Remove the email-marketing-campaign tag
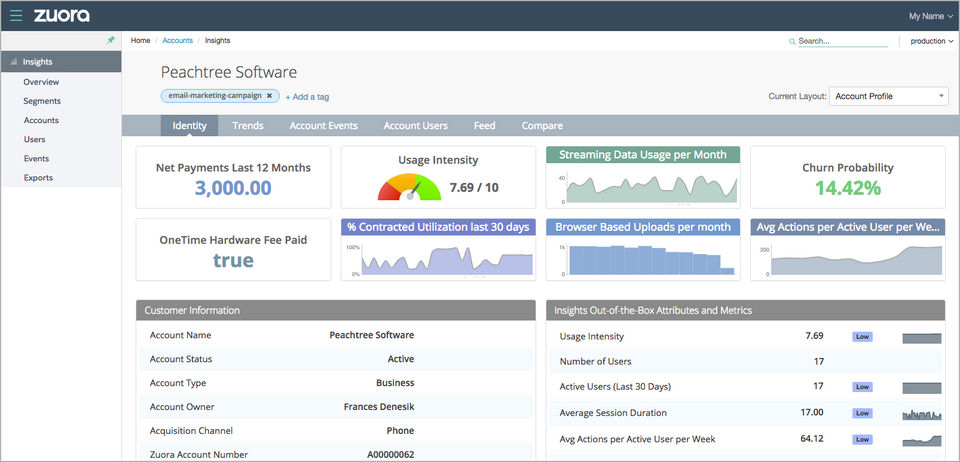Screen dimensions: 960x462 [x=269, y=96]
